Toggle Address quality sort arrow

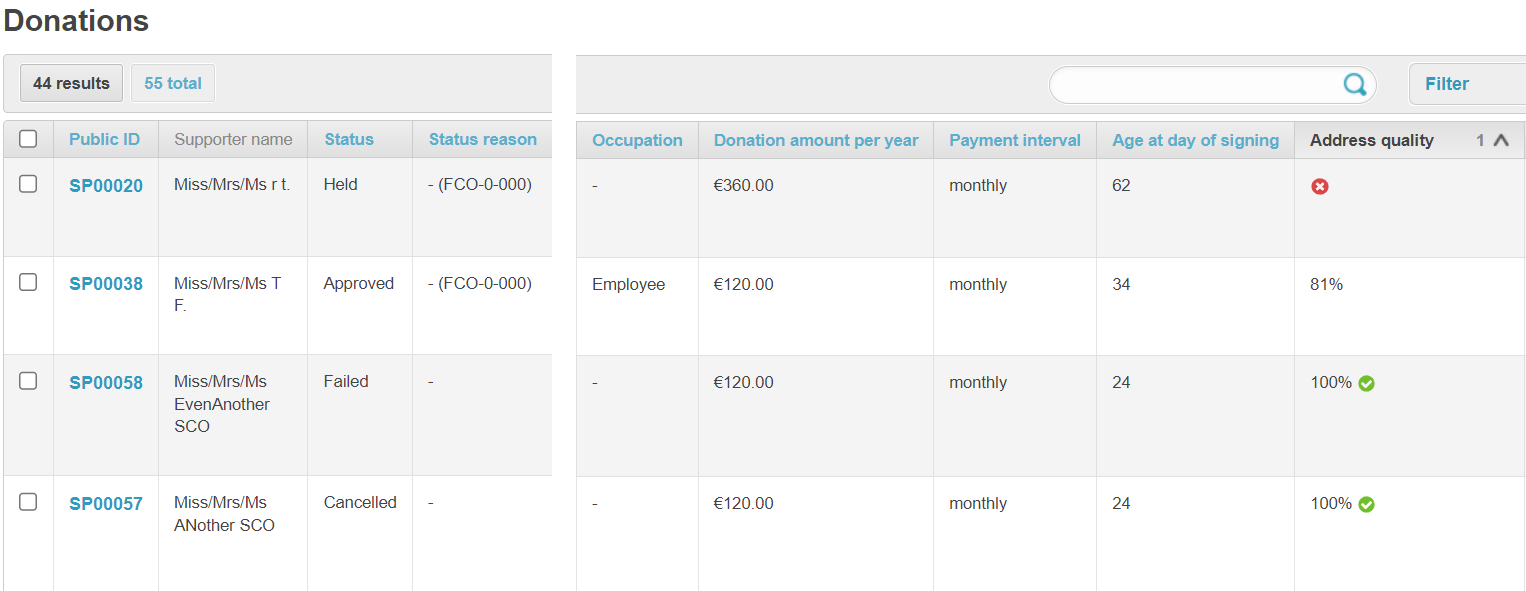tap(1500, 141)
